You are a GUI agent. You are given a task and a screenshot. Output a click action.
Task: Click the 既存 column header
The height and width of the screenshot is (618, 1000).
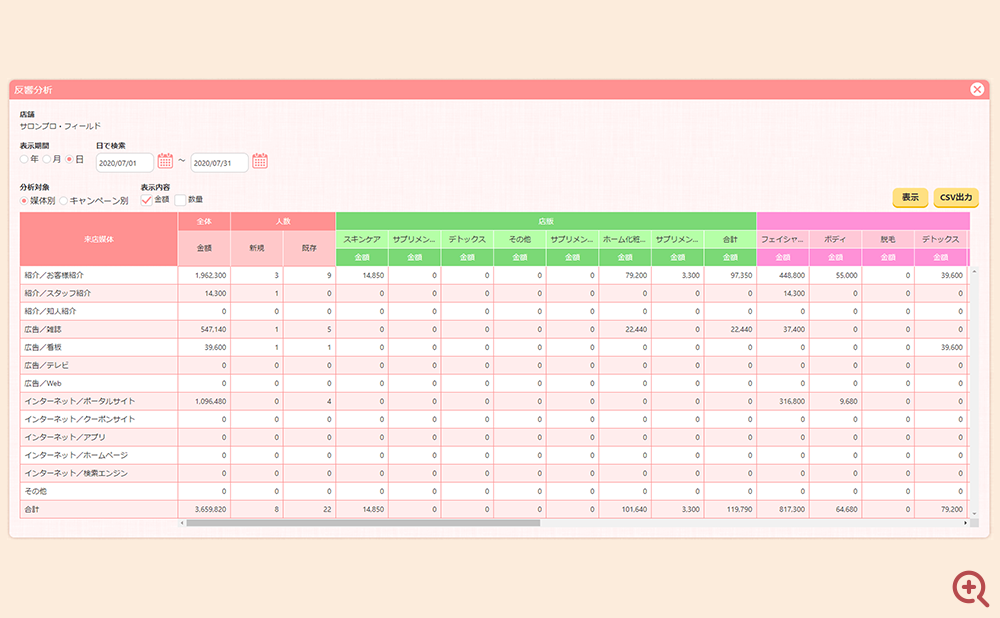(309, 248)
